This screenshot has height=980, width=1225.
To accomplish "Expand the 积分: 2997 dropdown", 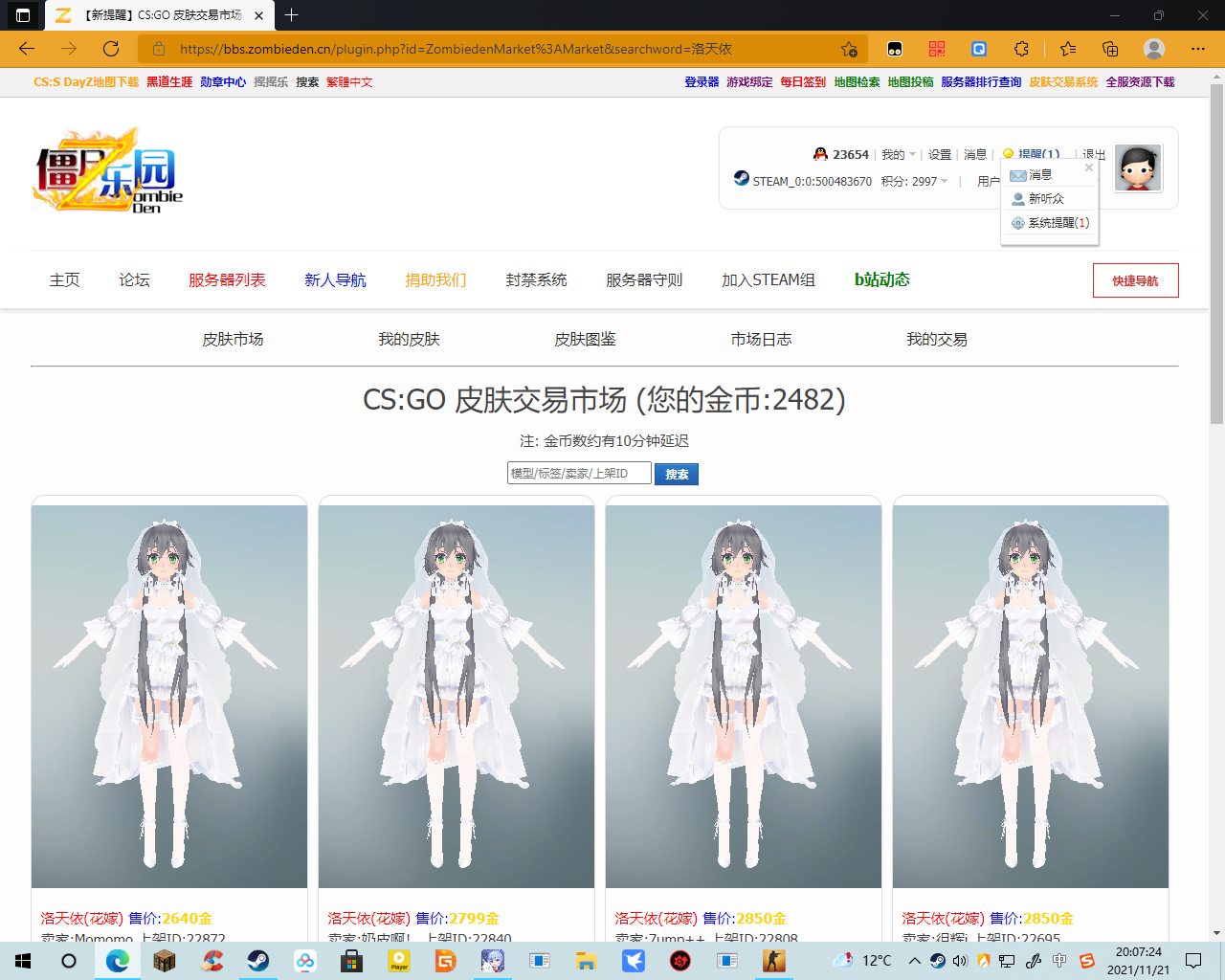I will pos(914,181).
